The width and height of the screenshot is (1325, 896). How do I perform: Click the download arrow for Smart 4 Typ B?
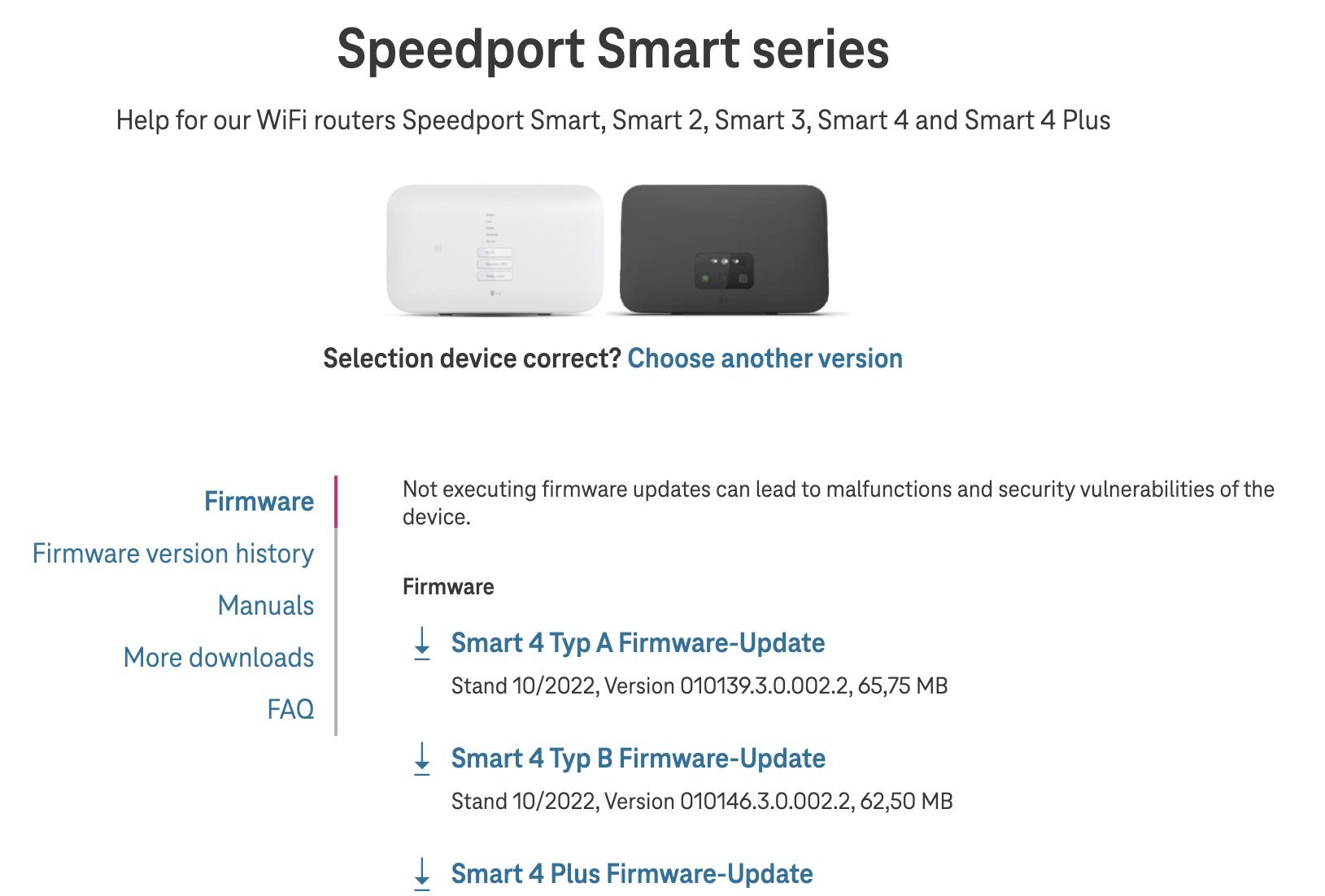(x=422, y=759)
